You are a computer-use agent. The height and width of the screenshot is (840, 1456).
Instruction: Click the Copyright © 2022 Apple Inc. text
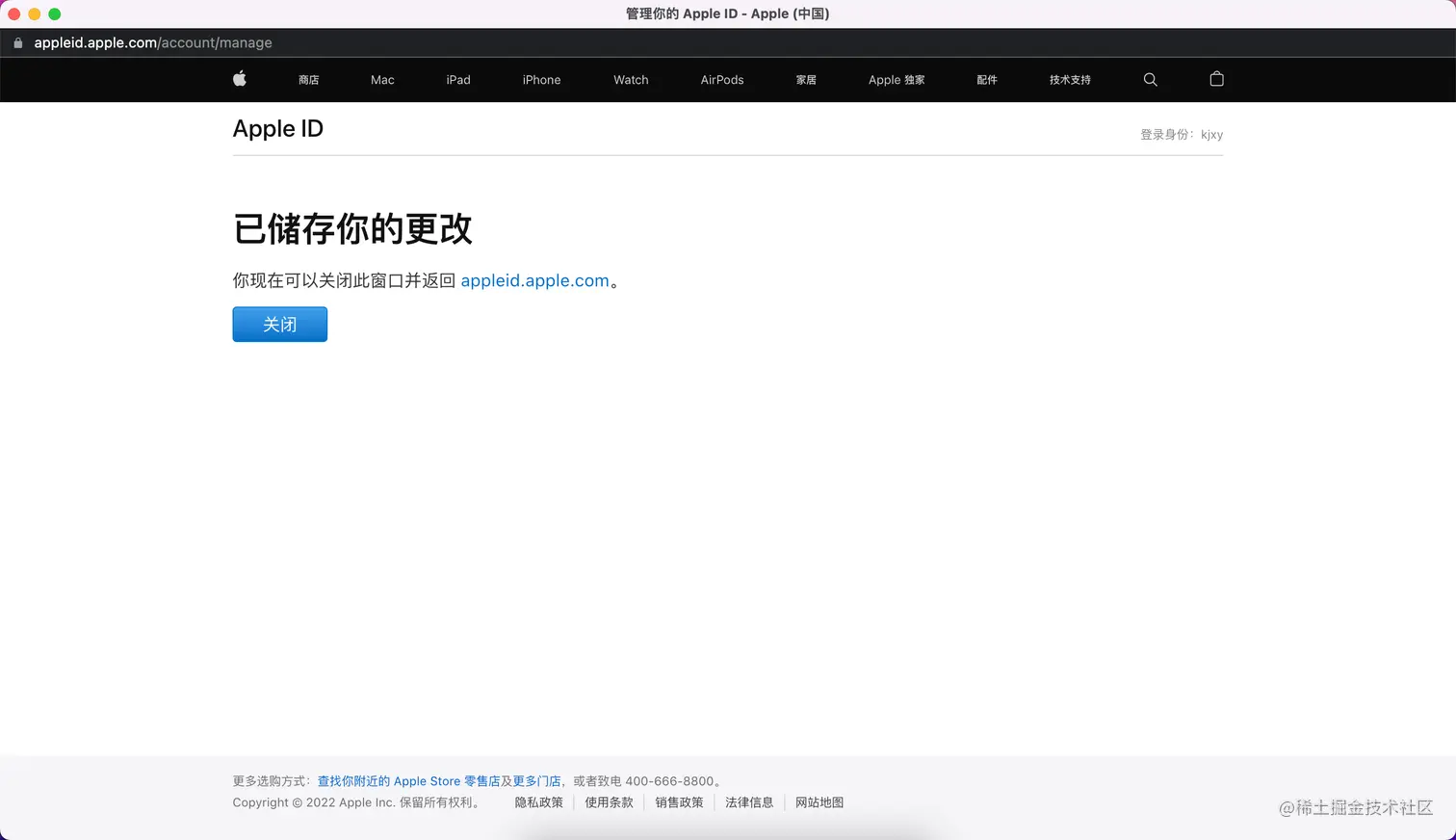tap(314, 802)
